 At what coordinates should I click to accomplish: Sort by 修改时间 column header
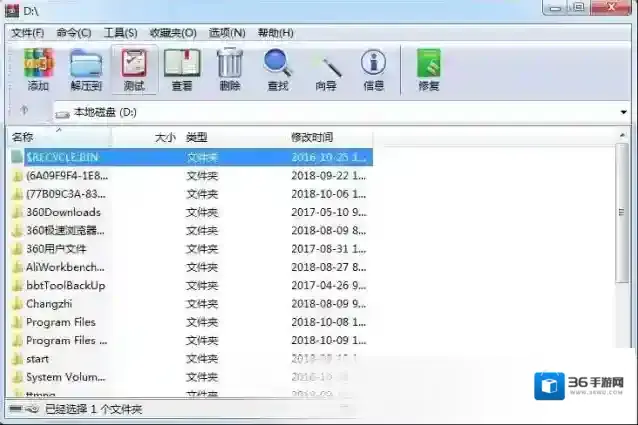[x=330, y=137]
